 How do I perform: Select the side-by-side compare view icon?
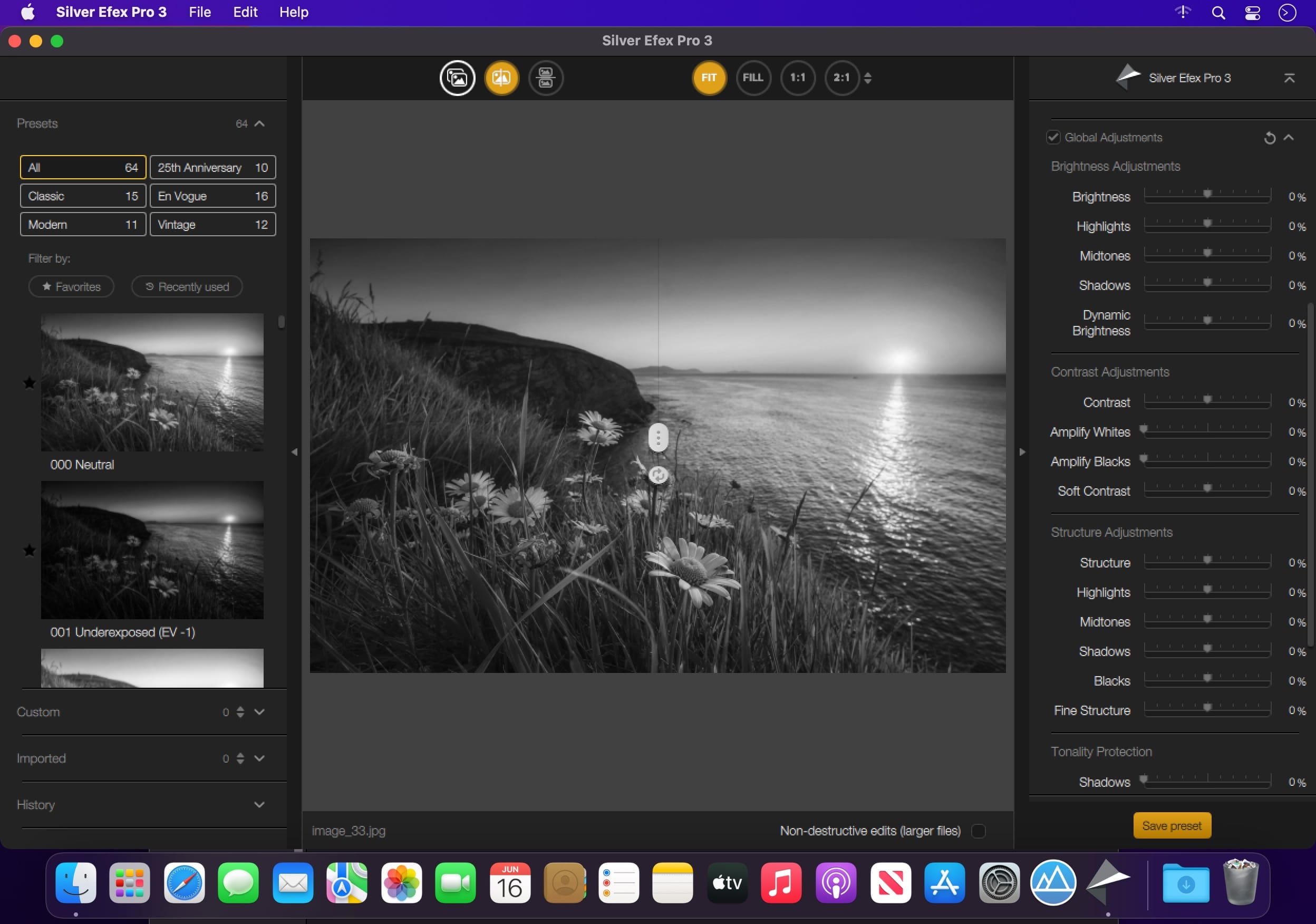coord(546,78)
